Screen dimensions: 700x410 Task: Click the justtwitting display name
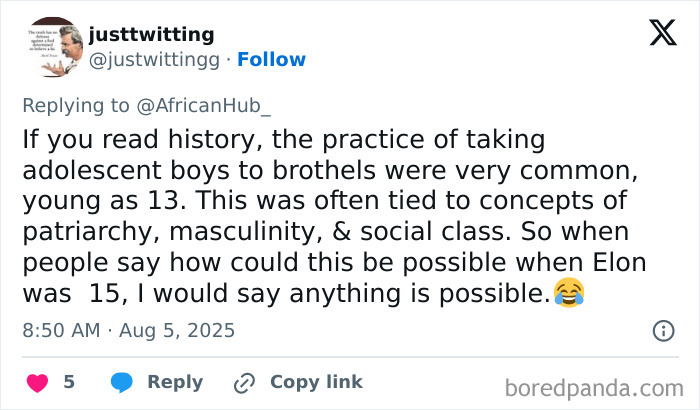coord(151,34)
